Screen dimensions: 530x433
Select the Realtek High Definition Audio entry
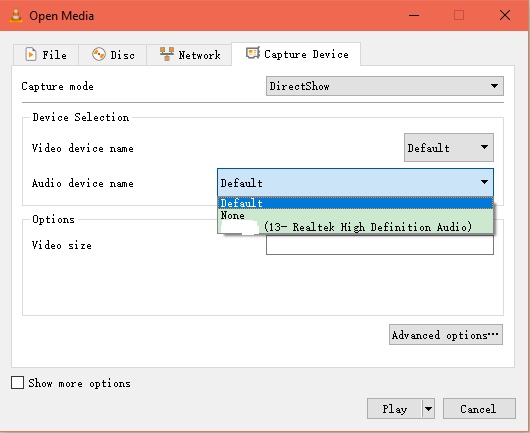(x=355, y=227)
